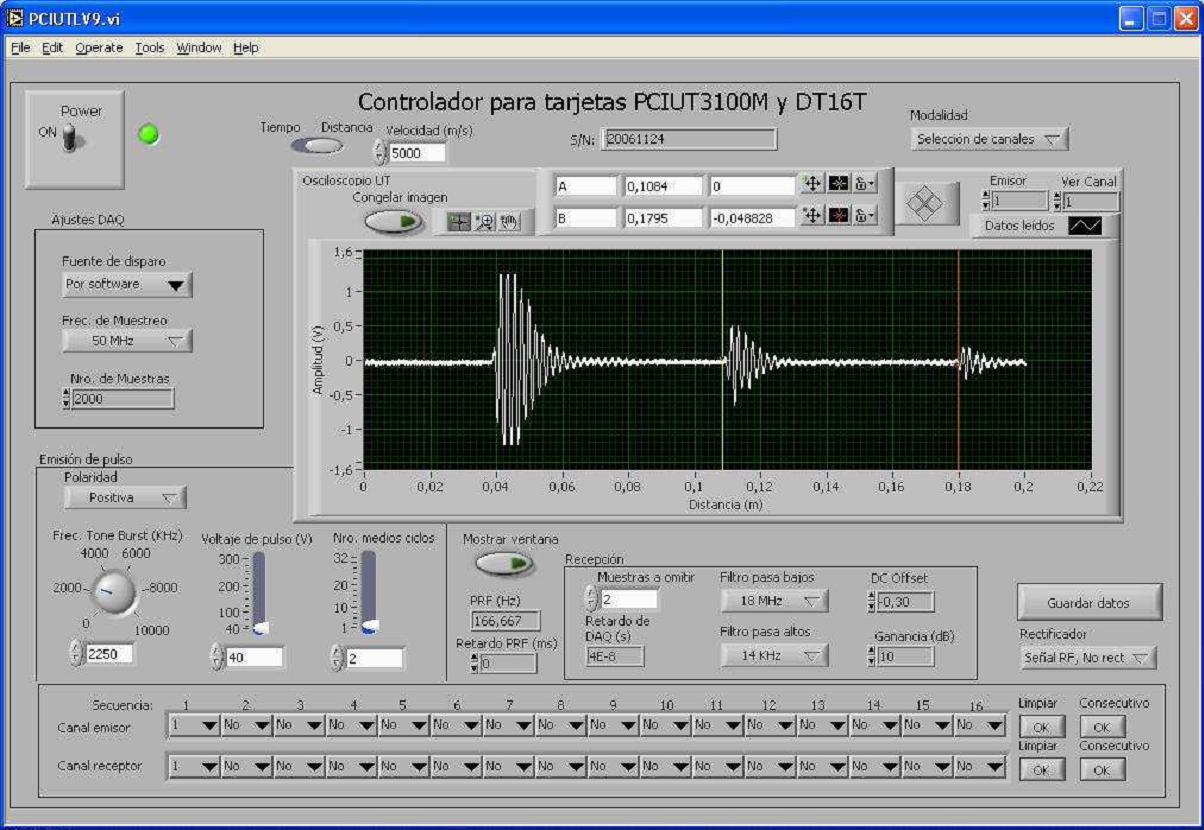Open the Rectificador dropdown
Viewport: 1204px width, 830px height.
[x=1088, y=658]
